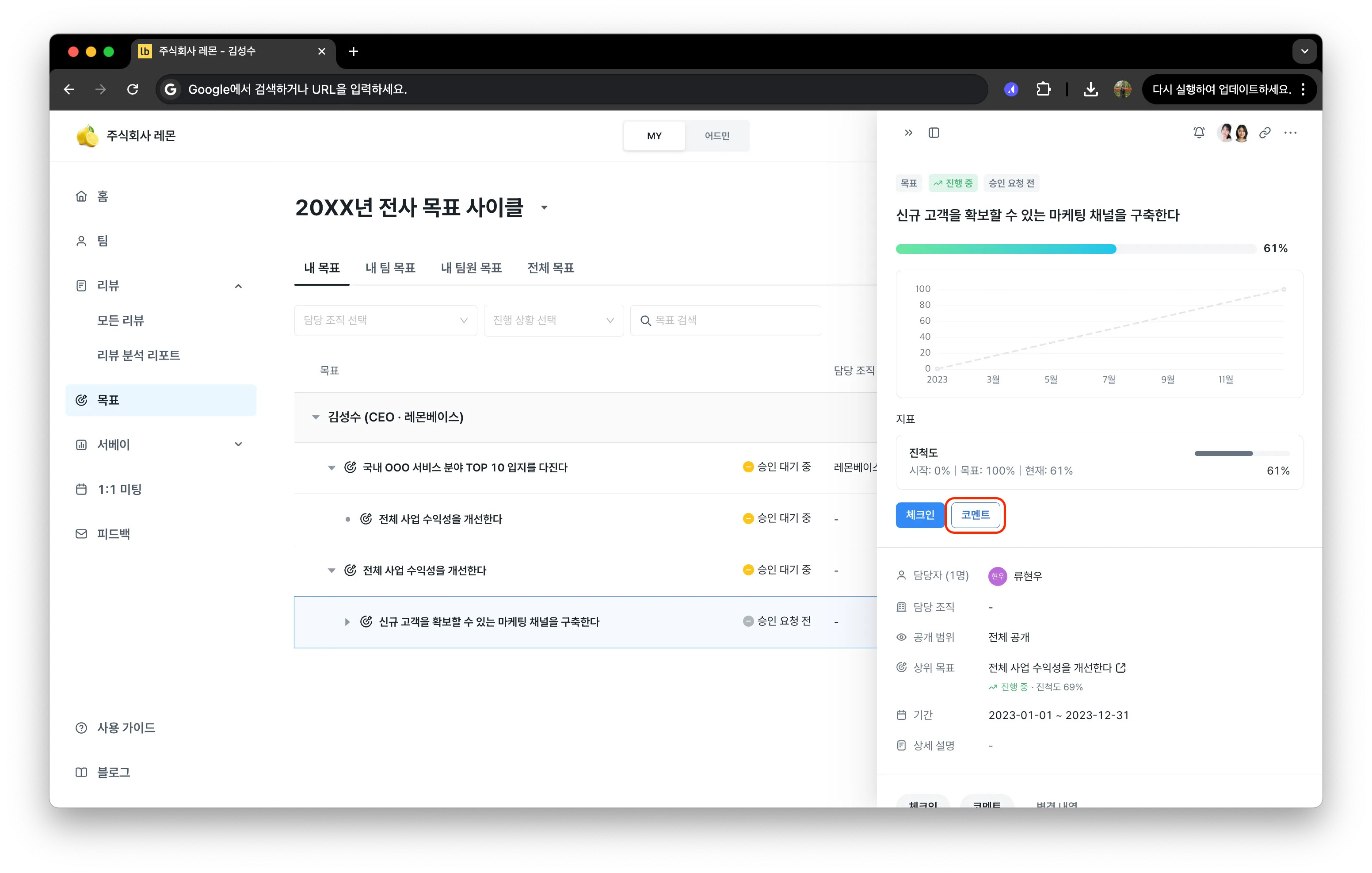Open the goal cycle title dropdown arrow

[x=544, y=207]
